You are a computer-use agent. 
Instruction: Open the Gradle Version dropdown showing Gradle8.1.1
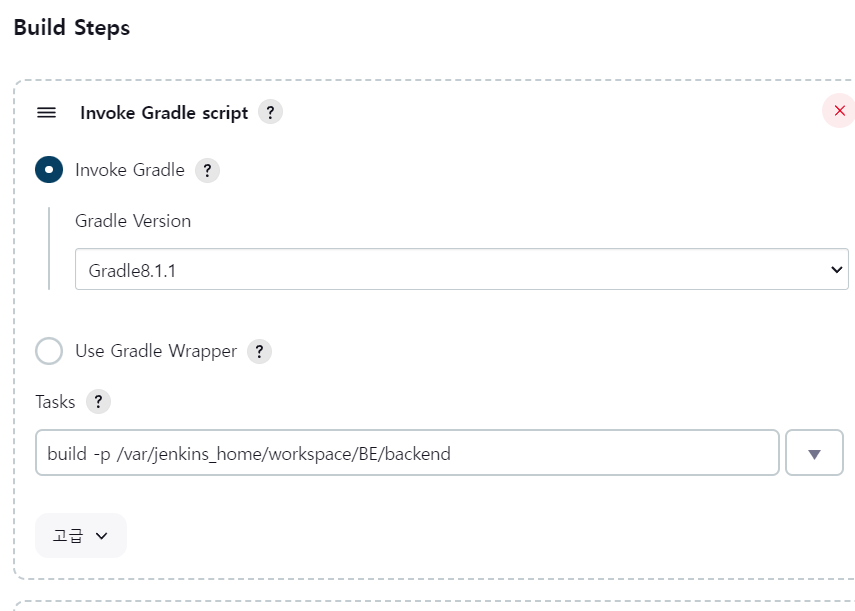pyautogui.click(x=462, y=269)
